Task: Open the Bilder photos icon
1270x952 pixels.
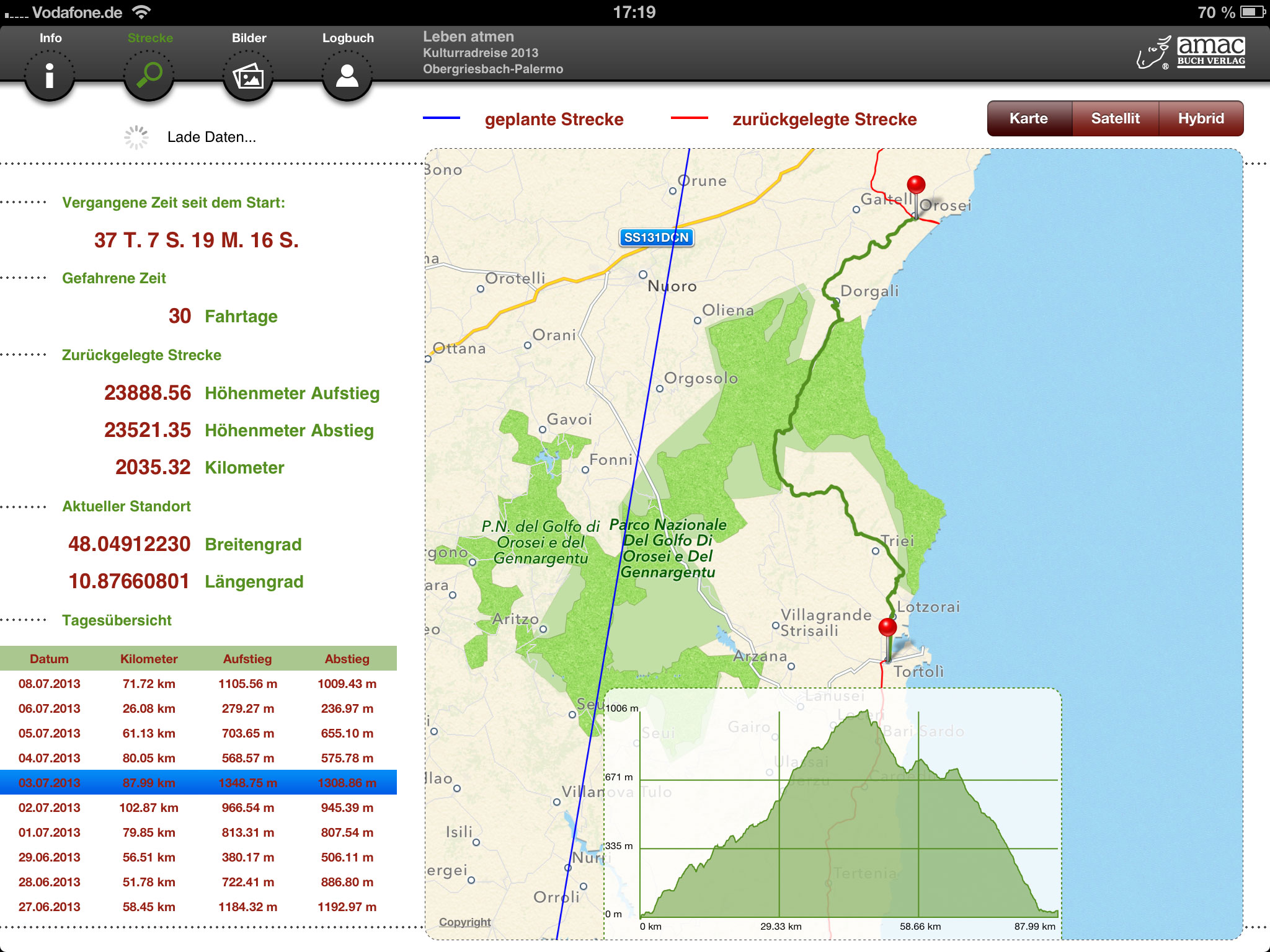Action: [x=248, y=76]
